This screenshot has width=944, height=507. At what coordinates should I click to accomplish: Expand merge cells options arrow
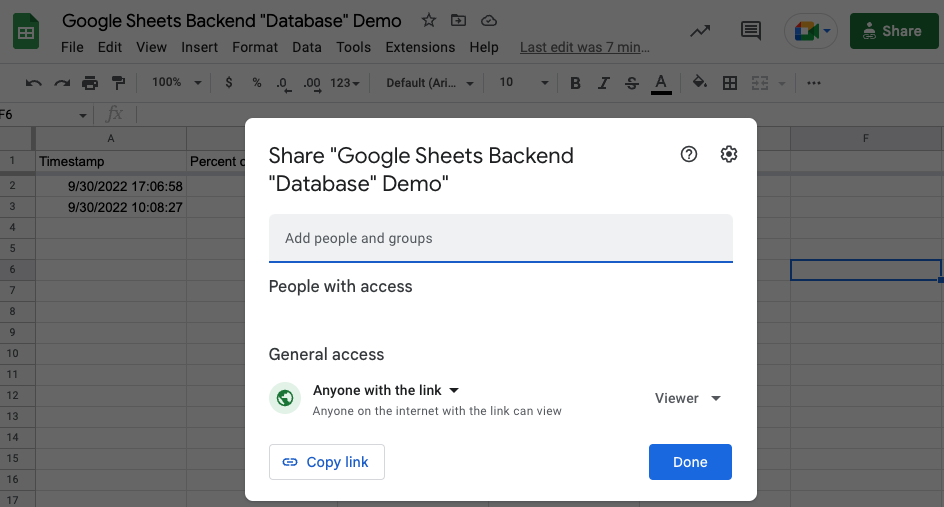pyautogui.click(x=782, y=83)
